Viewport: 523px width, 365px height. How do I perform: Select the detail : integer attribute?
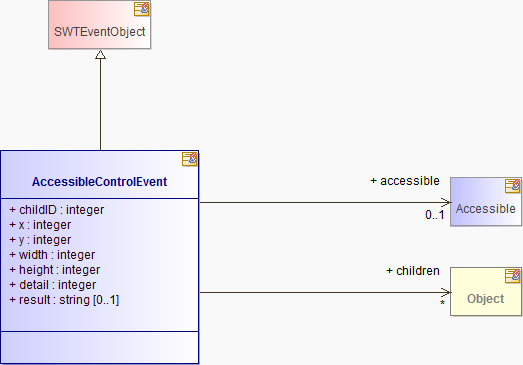53,285
